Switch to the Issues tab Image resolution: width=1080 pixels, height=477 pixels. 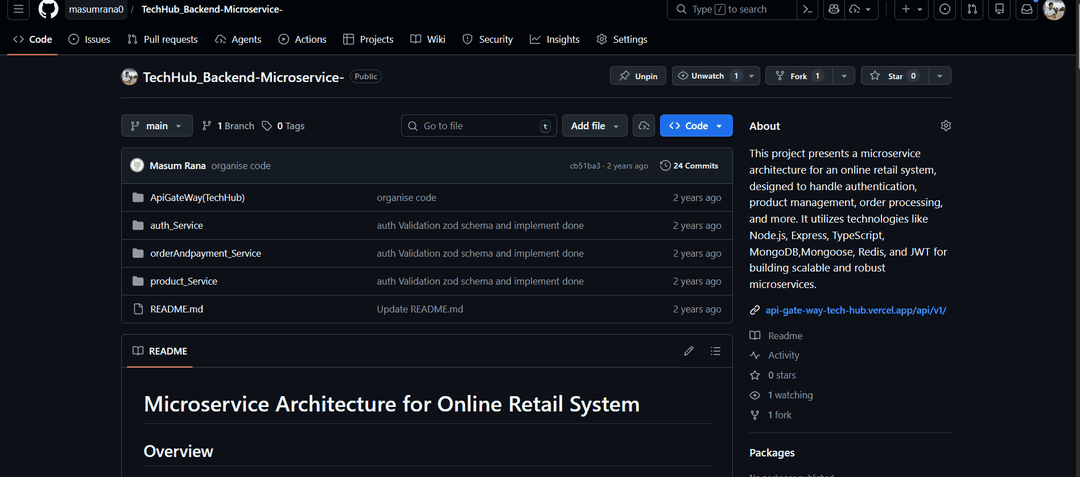tap(90, 39)
